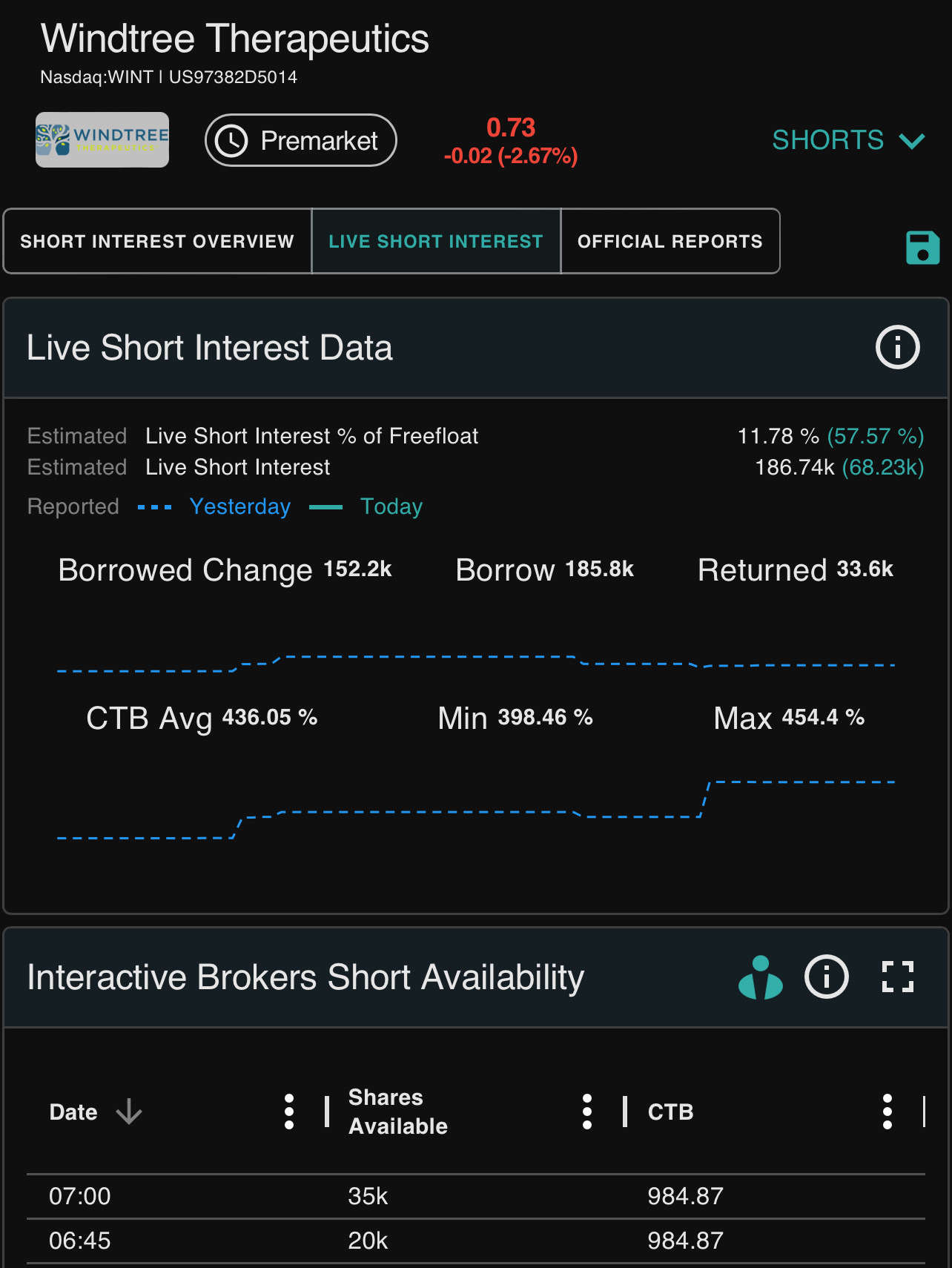Image resolution: width=952 pixels, height=1268 pixels.
Task: Click the Live Short Interest Data heading
Action: coord(210,348)
